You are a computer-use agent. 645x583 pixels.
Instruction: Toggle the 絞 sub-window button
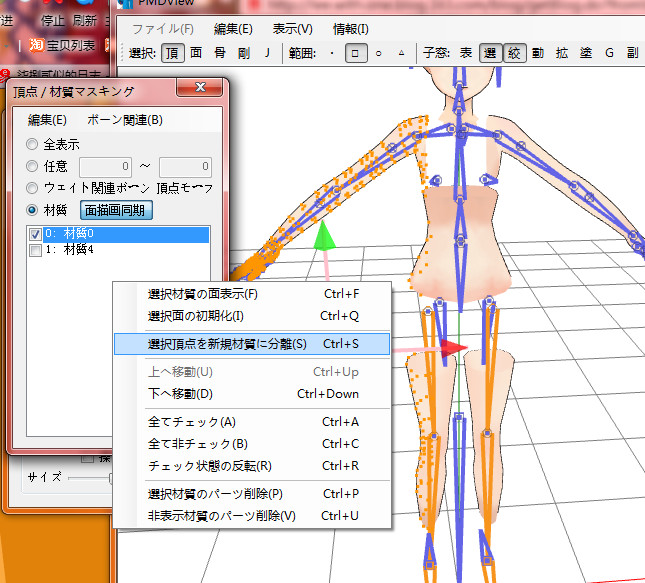(x=514, y=53)
